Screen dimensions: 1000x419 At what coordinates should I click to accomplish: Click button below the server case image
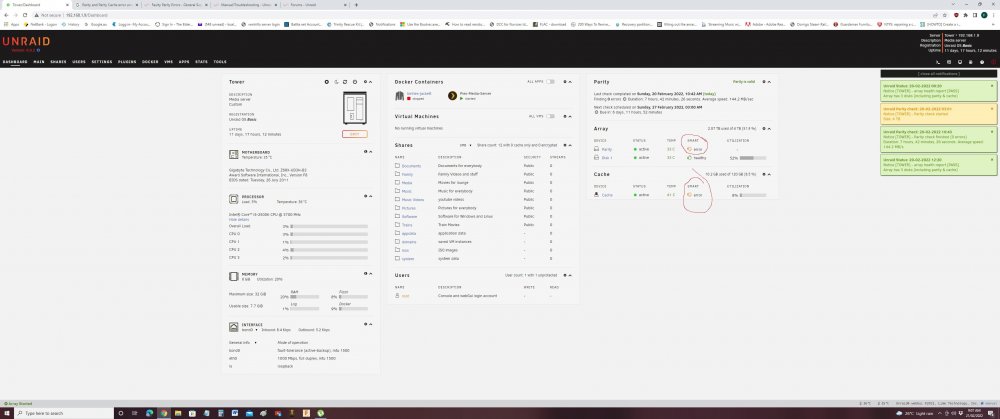pos(355,134)
